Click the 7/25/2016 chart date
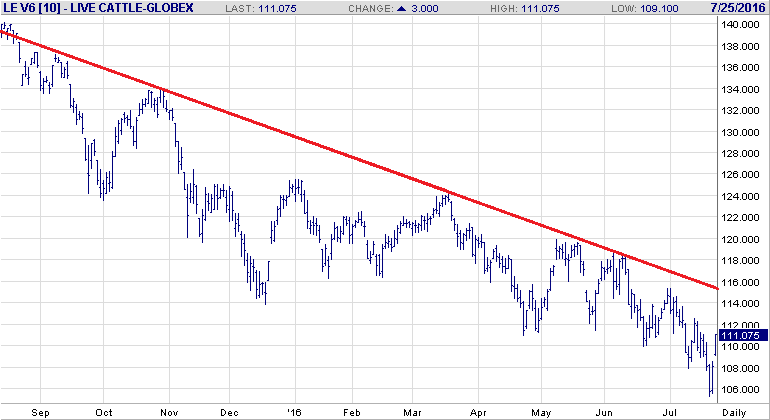 point(737,8)
